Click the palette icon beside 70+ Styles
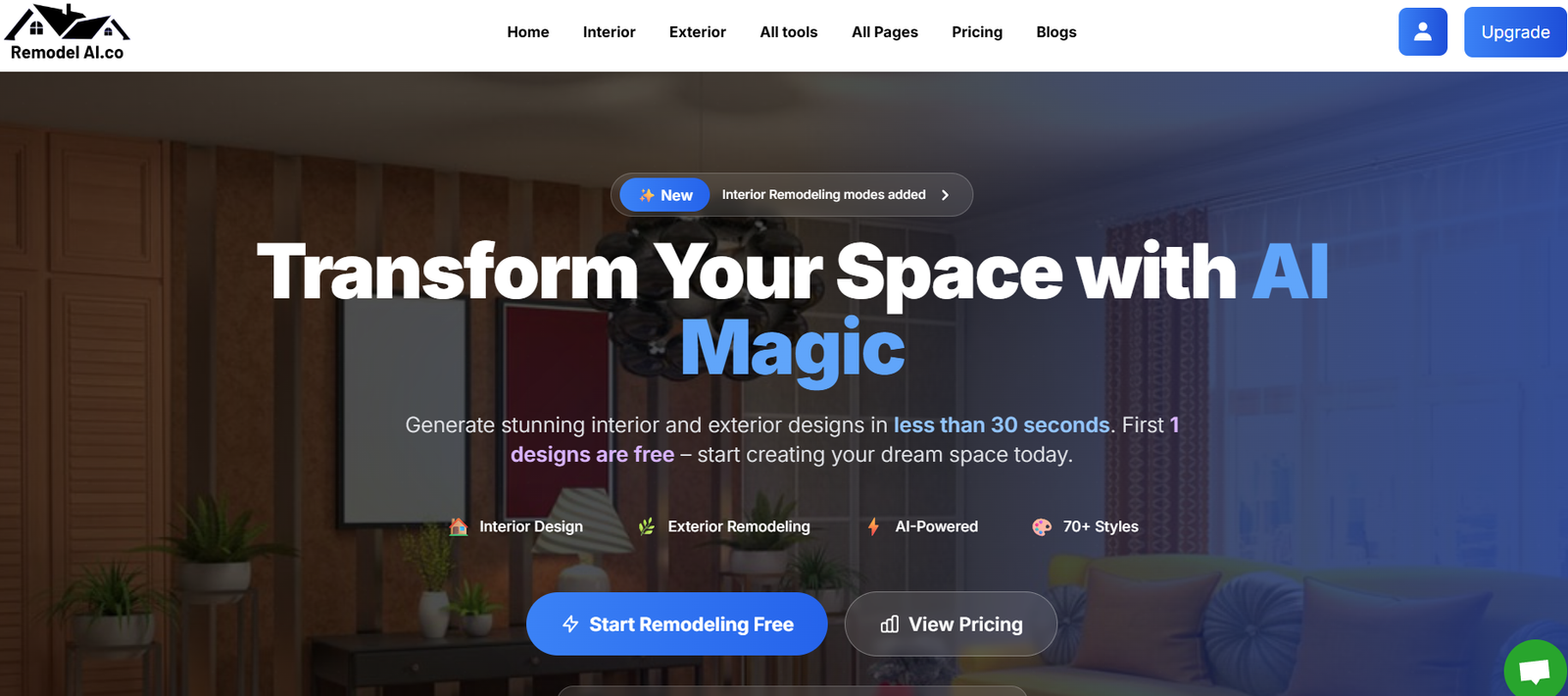This screenshot has height=696, width=1568. 1042,526
